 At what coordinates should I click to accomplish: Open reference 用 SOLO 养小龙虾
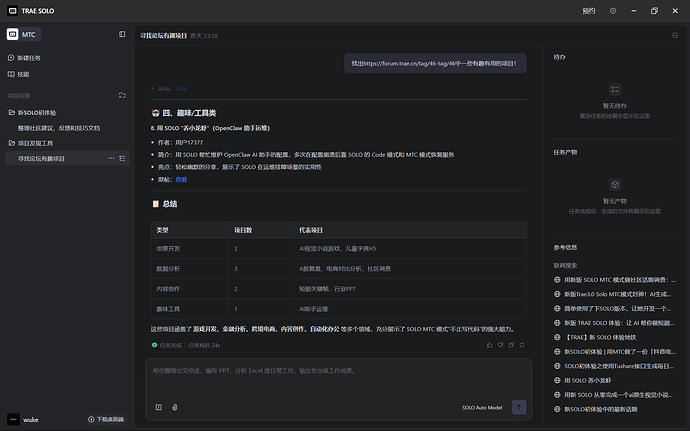(583, 380)
